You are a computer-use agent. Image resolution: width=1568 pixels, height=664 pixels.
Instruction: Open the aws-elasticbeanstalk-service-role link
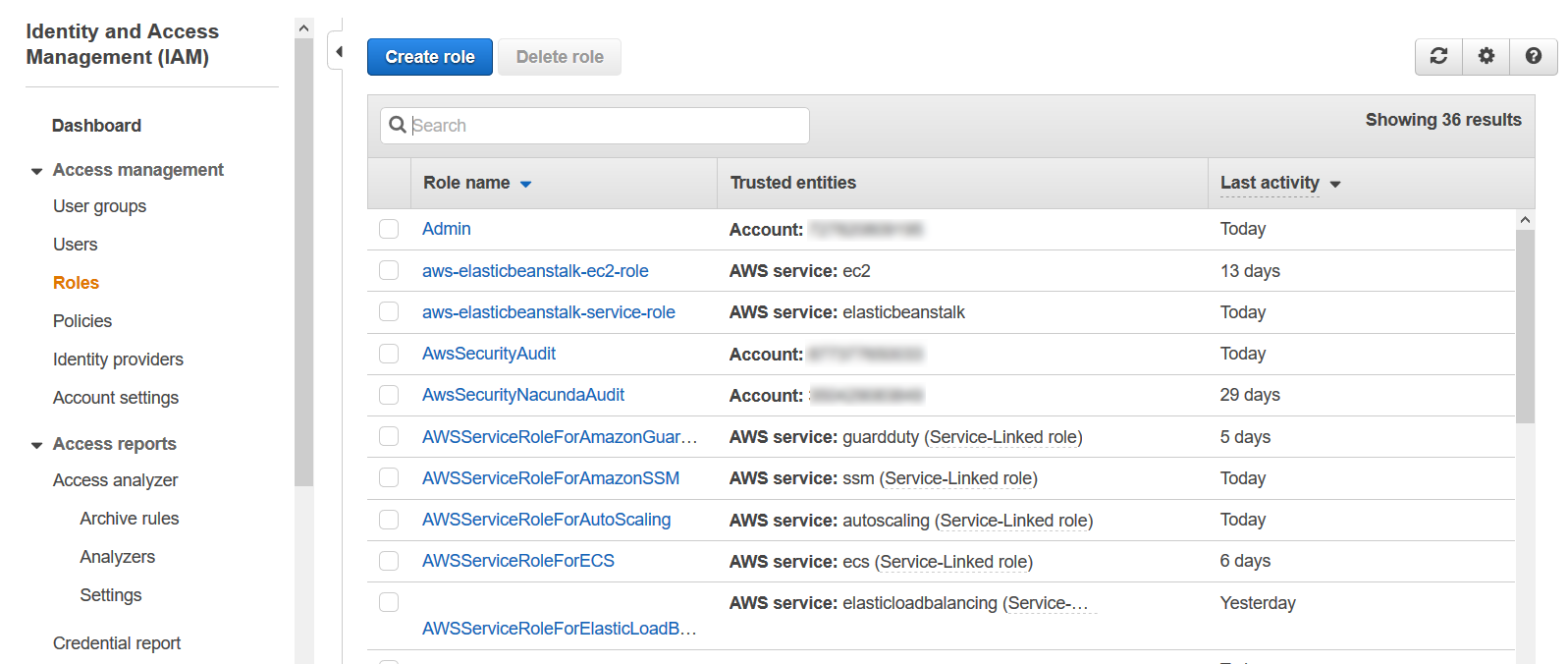(549, 312)
